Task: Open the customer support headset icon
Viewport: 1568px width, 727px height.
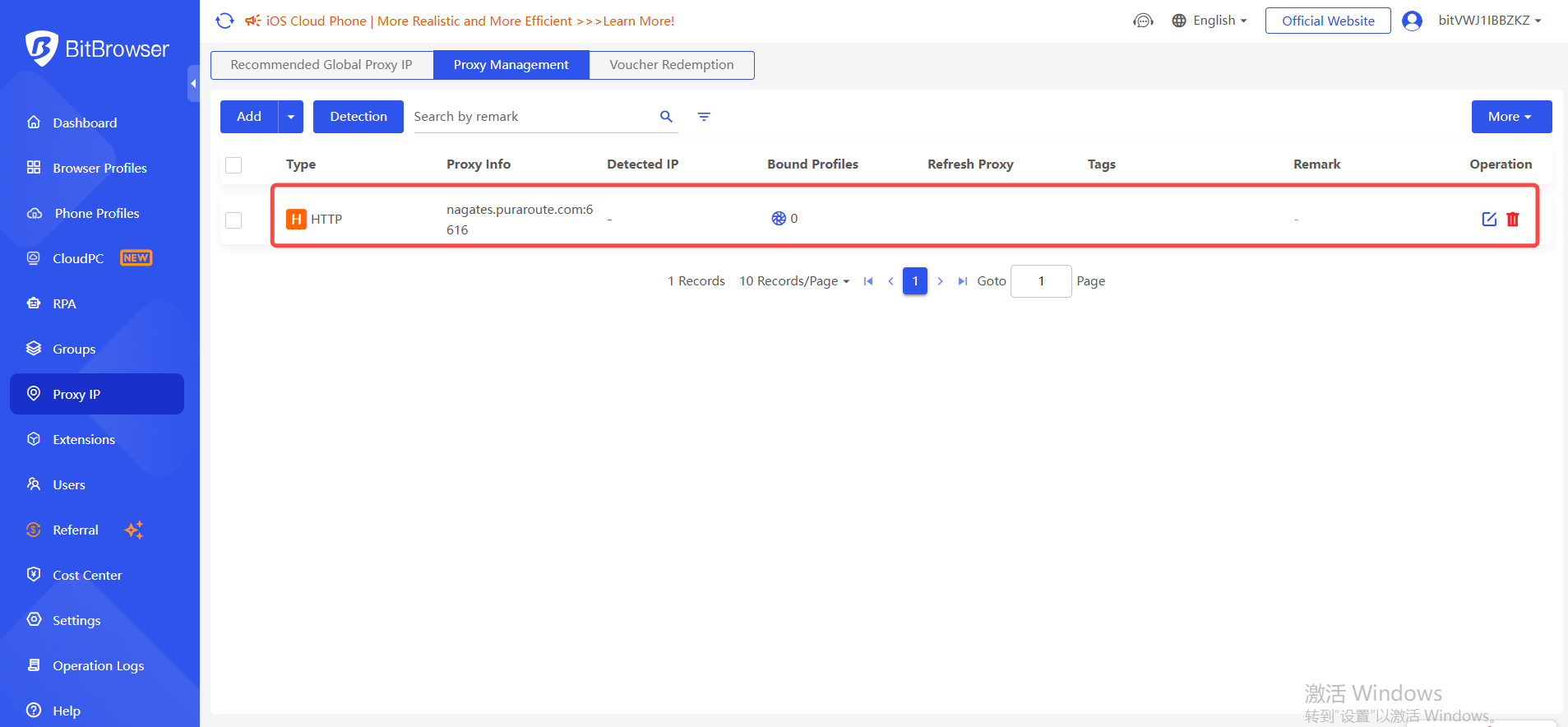Action: click(x=1143, y=21)
